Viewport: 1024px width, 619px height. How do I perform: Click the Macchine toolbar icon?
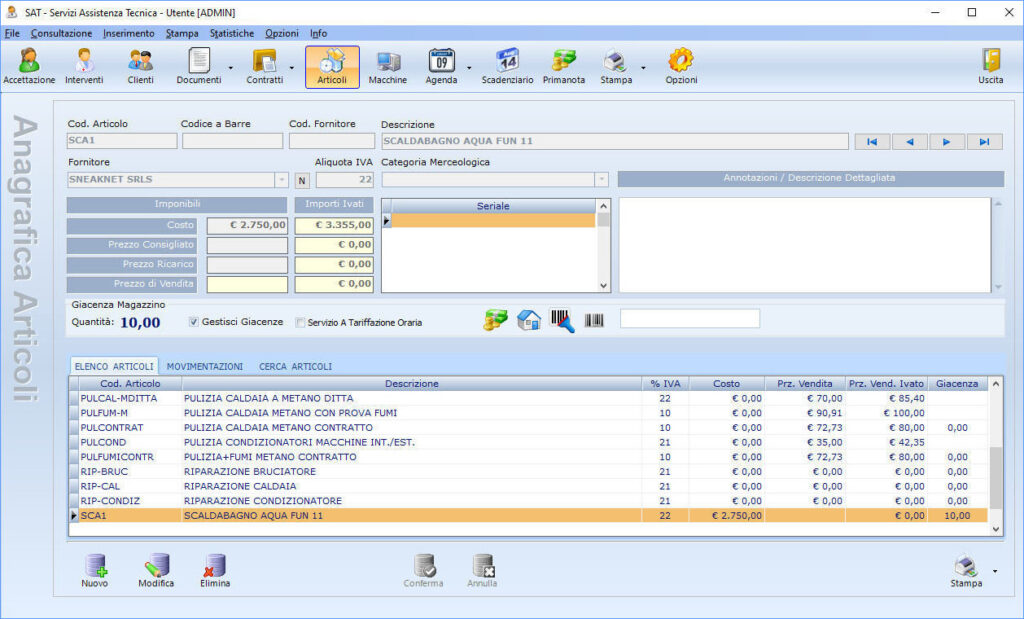coord(387,67)
